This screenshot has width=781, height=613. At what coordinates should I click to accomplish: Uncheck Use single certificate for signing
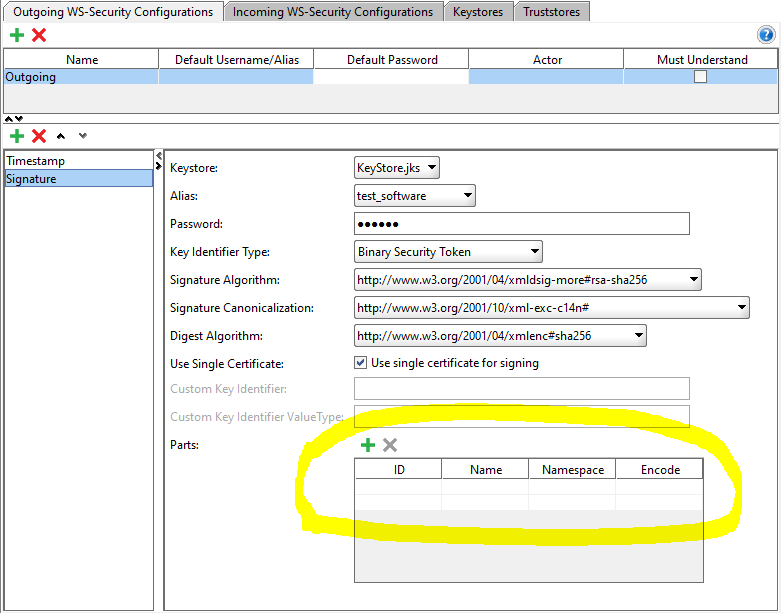click(361, 363)
